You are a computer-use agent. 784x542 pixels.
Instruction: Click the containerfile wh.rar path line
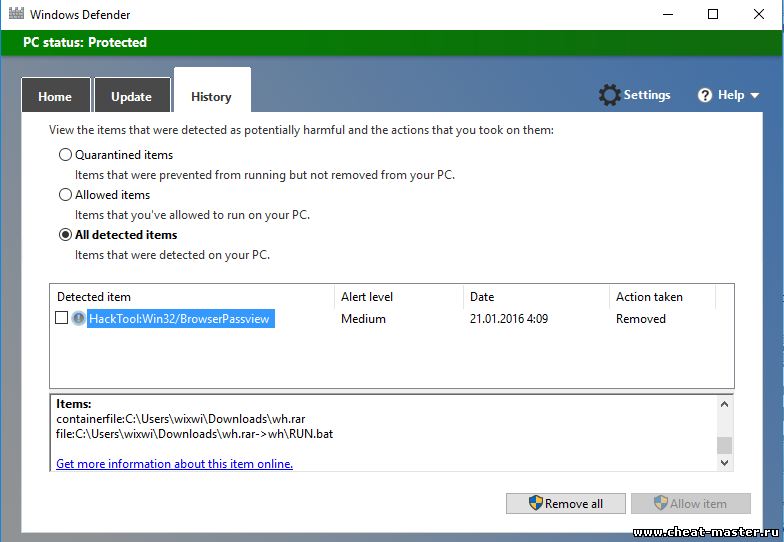point(180,418)
